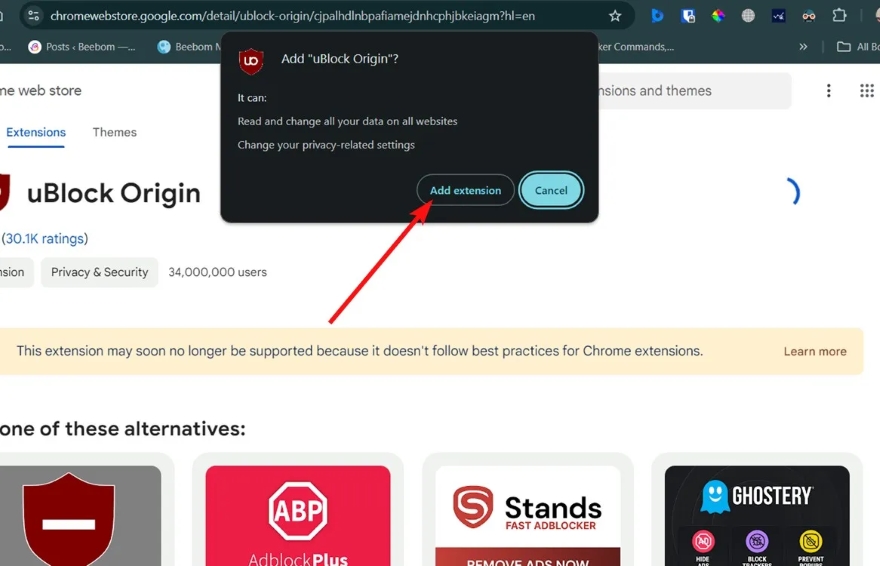Expand hidden bookmarks with the double chevron
Screen dimensions: 880x566
[x=803, y=47]
